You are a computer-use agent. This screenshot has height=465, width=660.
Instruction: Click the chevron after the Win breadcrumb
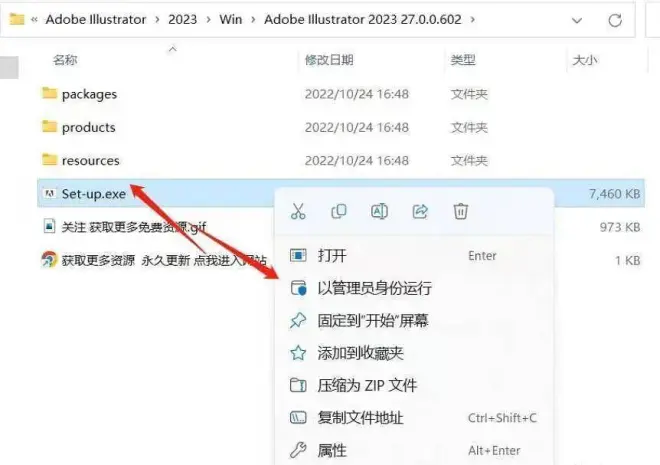coord(253,20)
